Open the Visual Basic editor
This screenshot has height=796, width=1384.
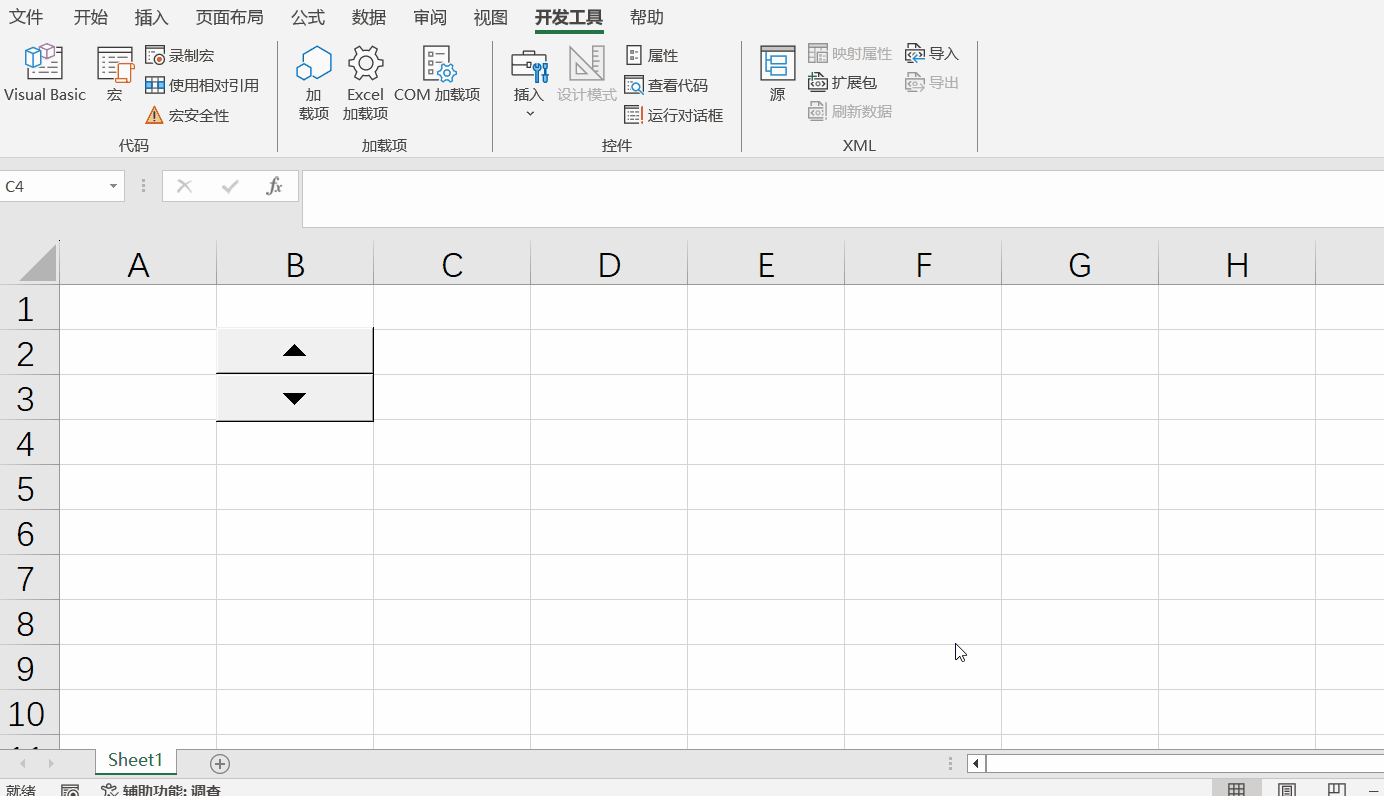[44, 72]
